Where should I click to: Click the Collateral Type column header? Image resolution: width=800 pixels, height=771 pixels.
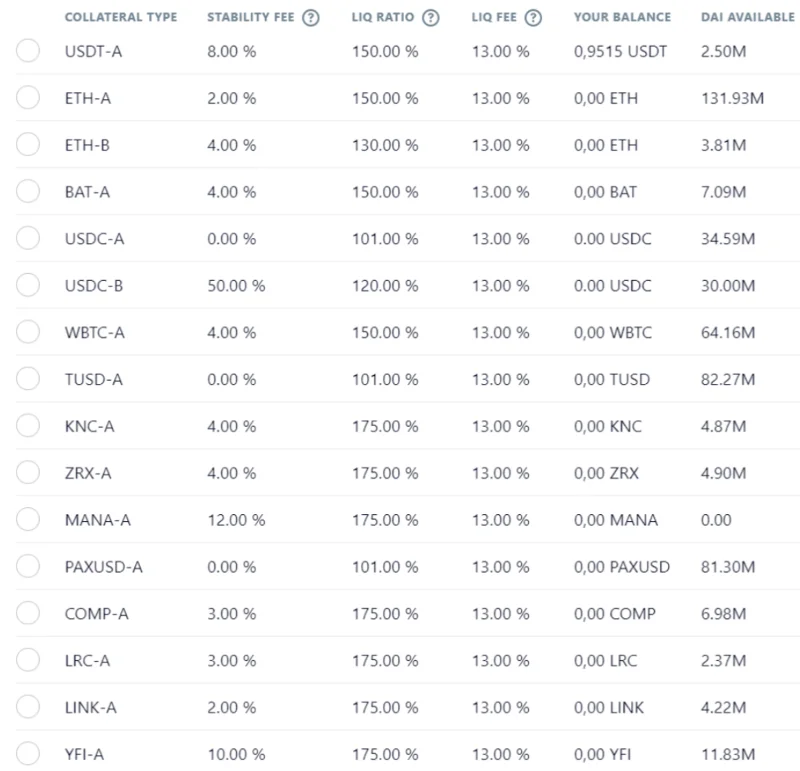pyautogui.click(x=121, y=17)
